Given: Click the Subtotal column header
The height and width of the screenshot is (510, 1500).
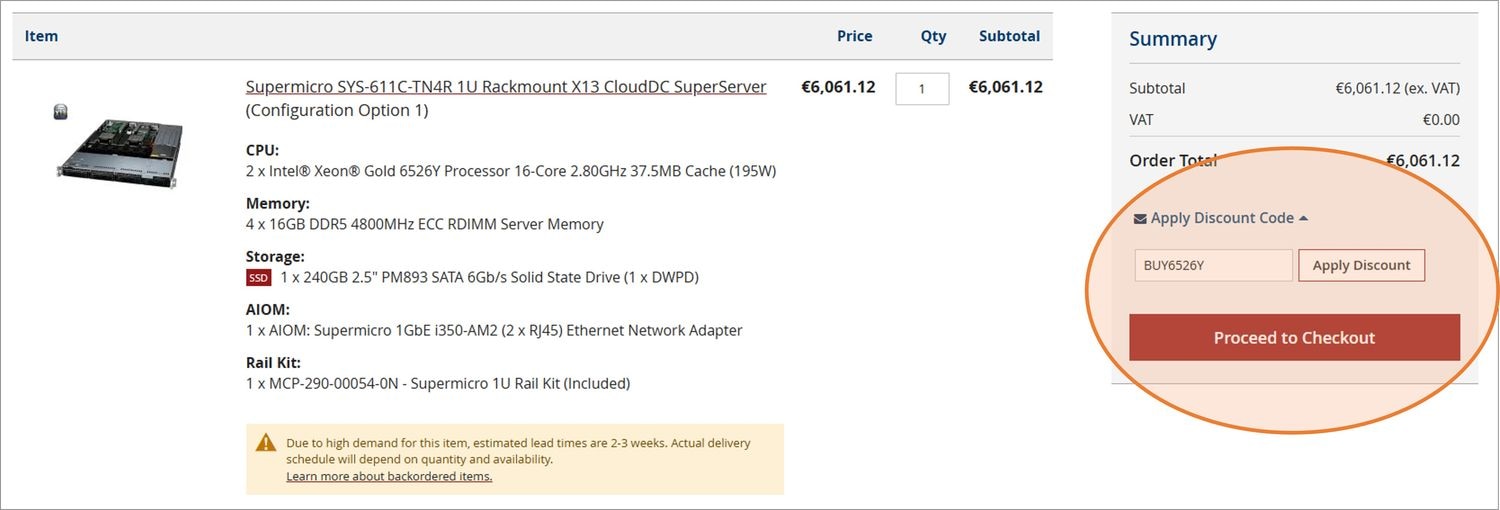Looking at the screenshot, I should click(x=1009, y=36).
